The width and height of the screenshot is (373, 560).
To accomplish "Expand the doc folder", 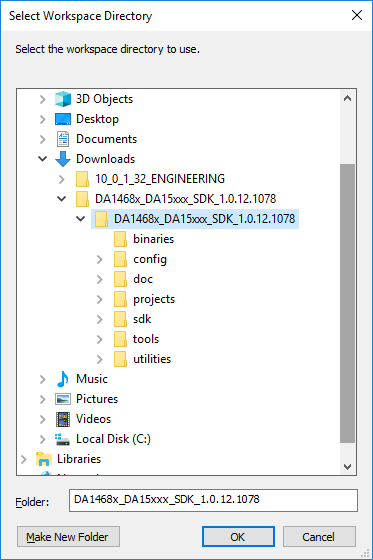I will 100,279.
